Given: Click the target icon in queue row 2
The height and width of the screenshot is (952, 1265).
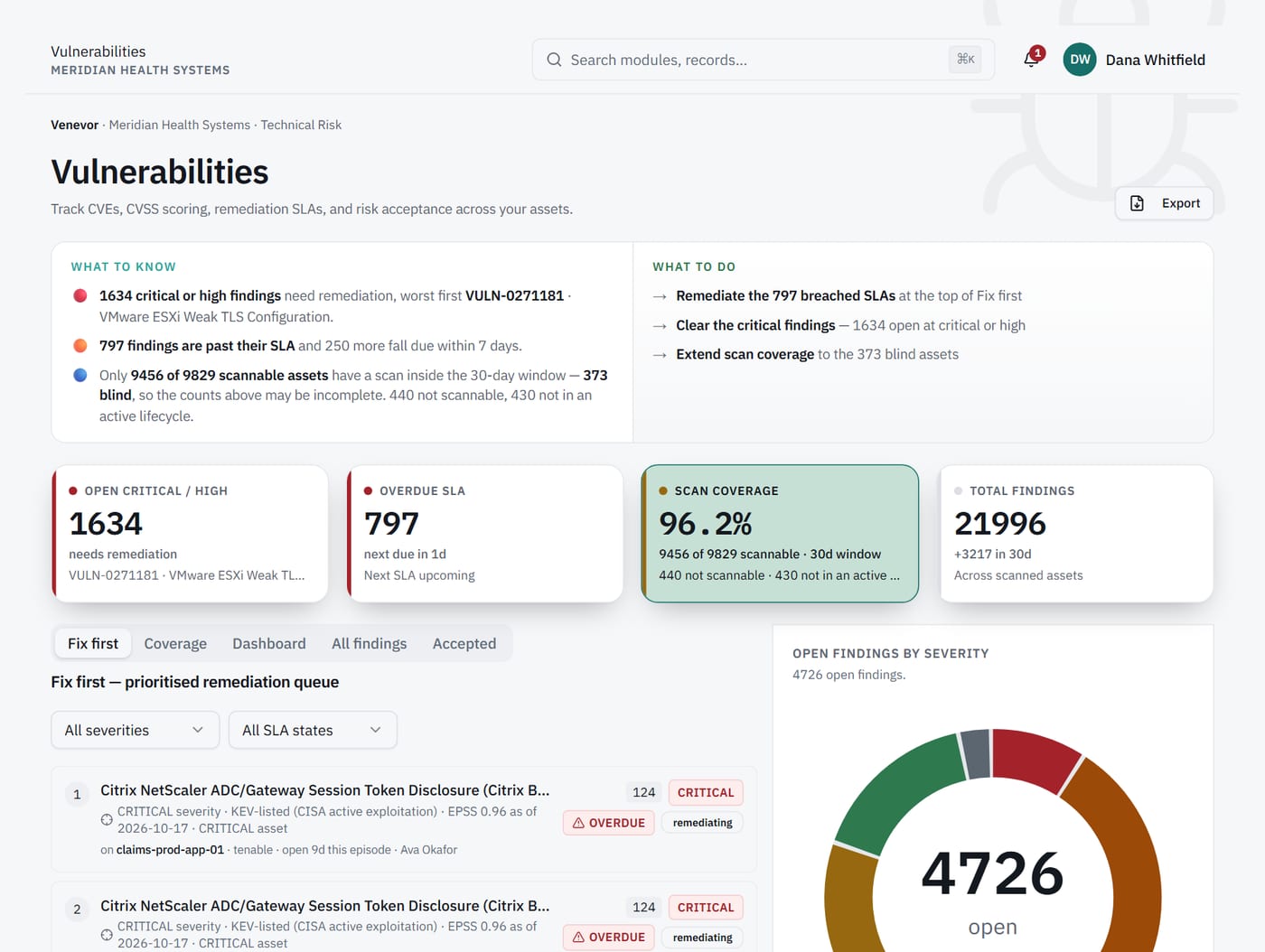Looking at the screenshot, I should tap(107, 935).
